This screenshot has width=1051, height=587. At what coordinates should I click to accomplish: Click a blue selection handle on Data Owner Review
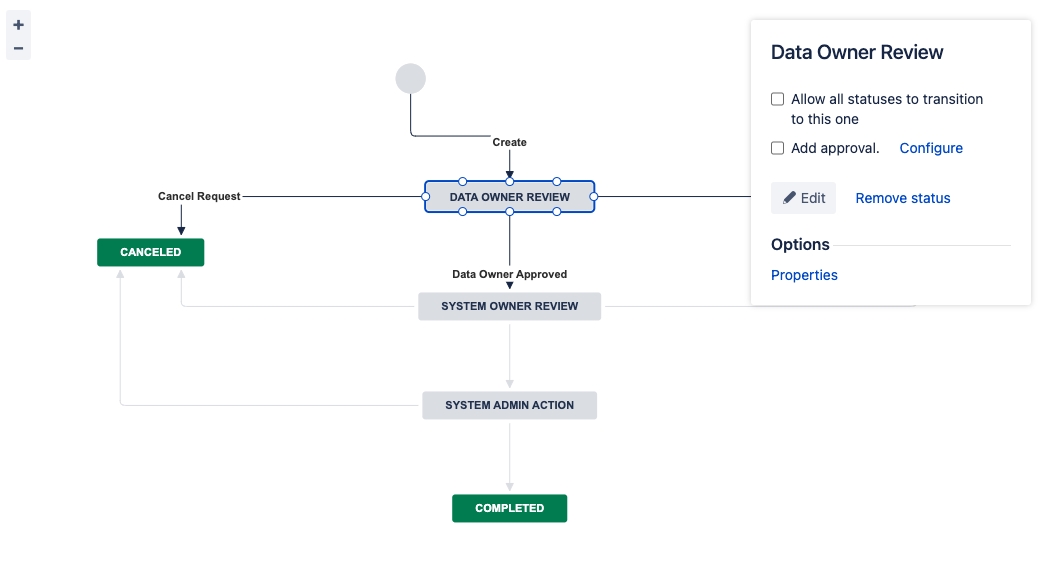click(x=461, y=182)
